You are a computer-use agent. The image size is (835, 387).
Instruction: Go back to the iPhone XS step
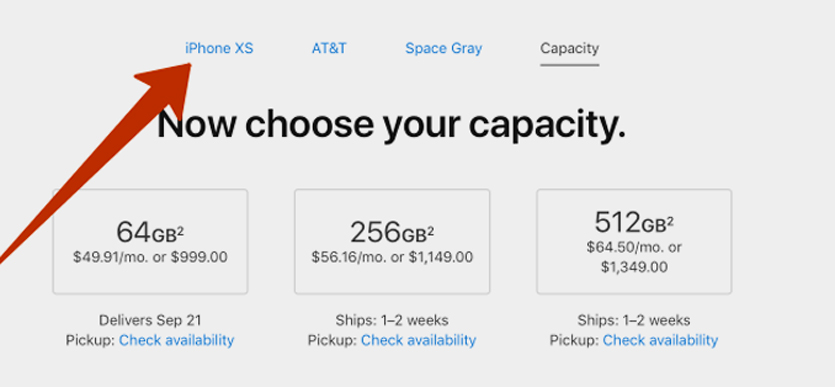(x=219, y=48)
